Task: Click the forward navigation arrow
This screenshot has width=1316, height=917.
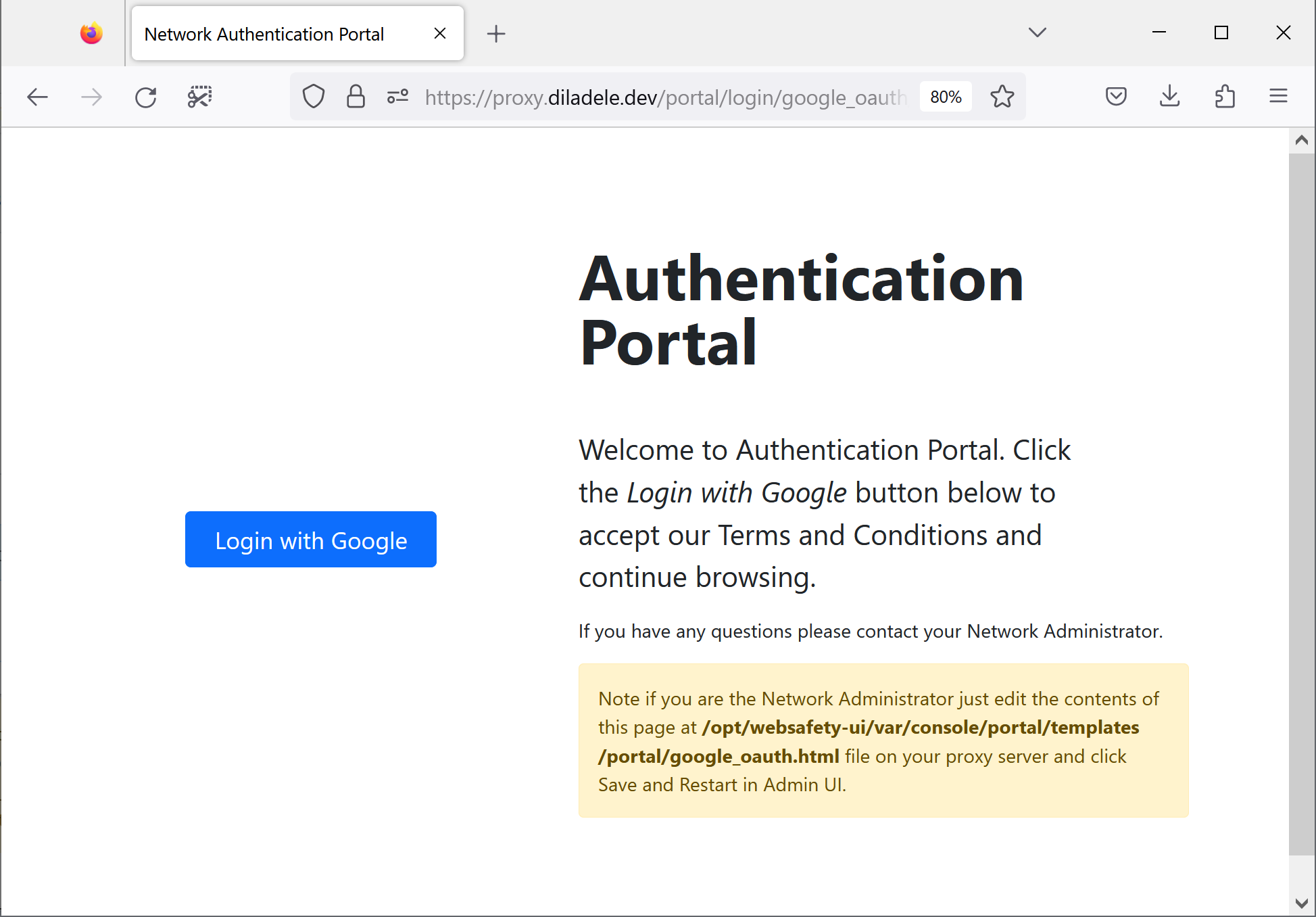Action: pos(91,97)
